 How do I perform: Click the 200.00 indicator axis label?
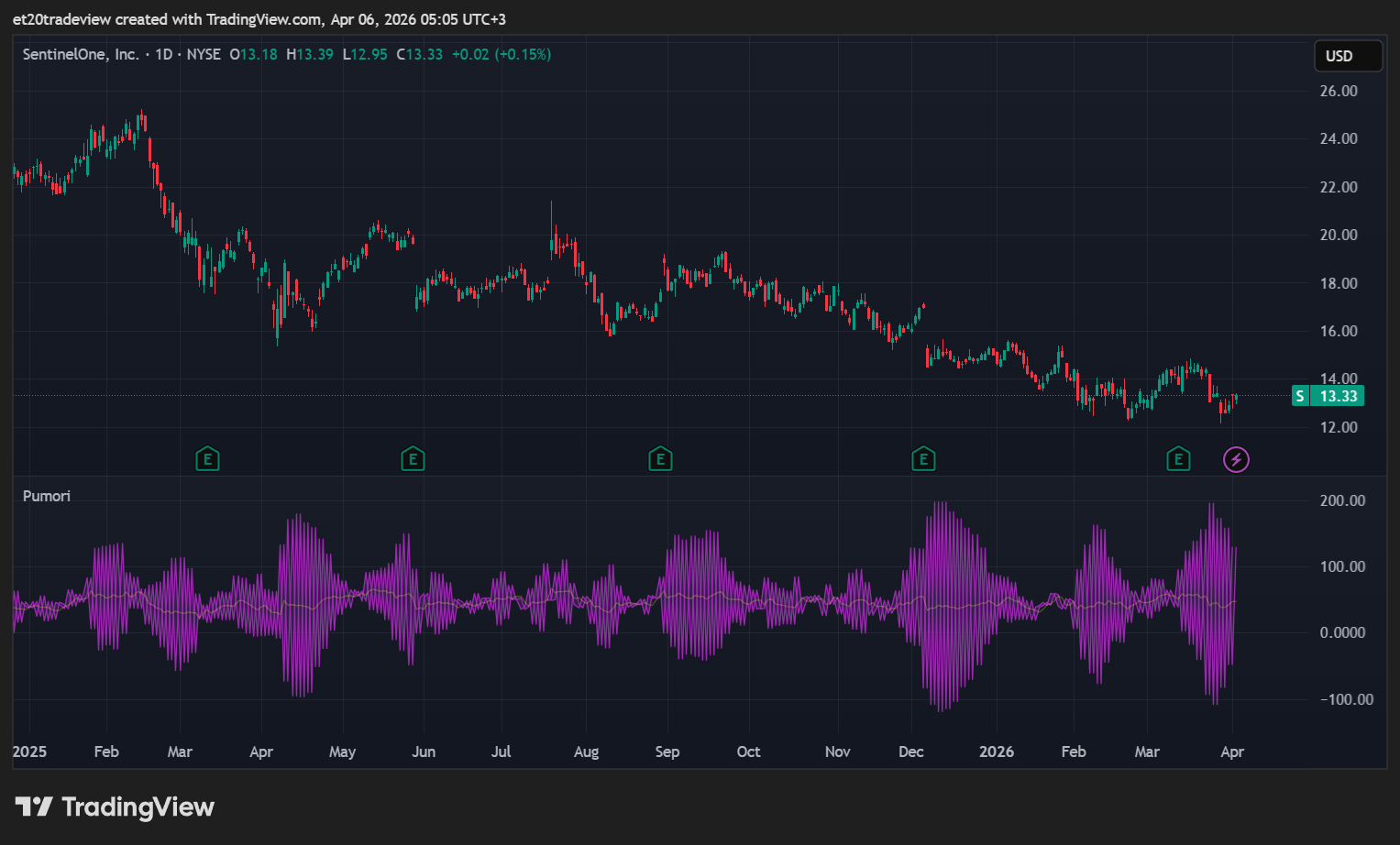(x=1342, y=500)
